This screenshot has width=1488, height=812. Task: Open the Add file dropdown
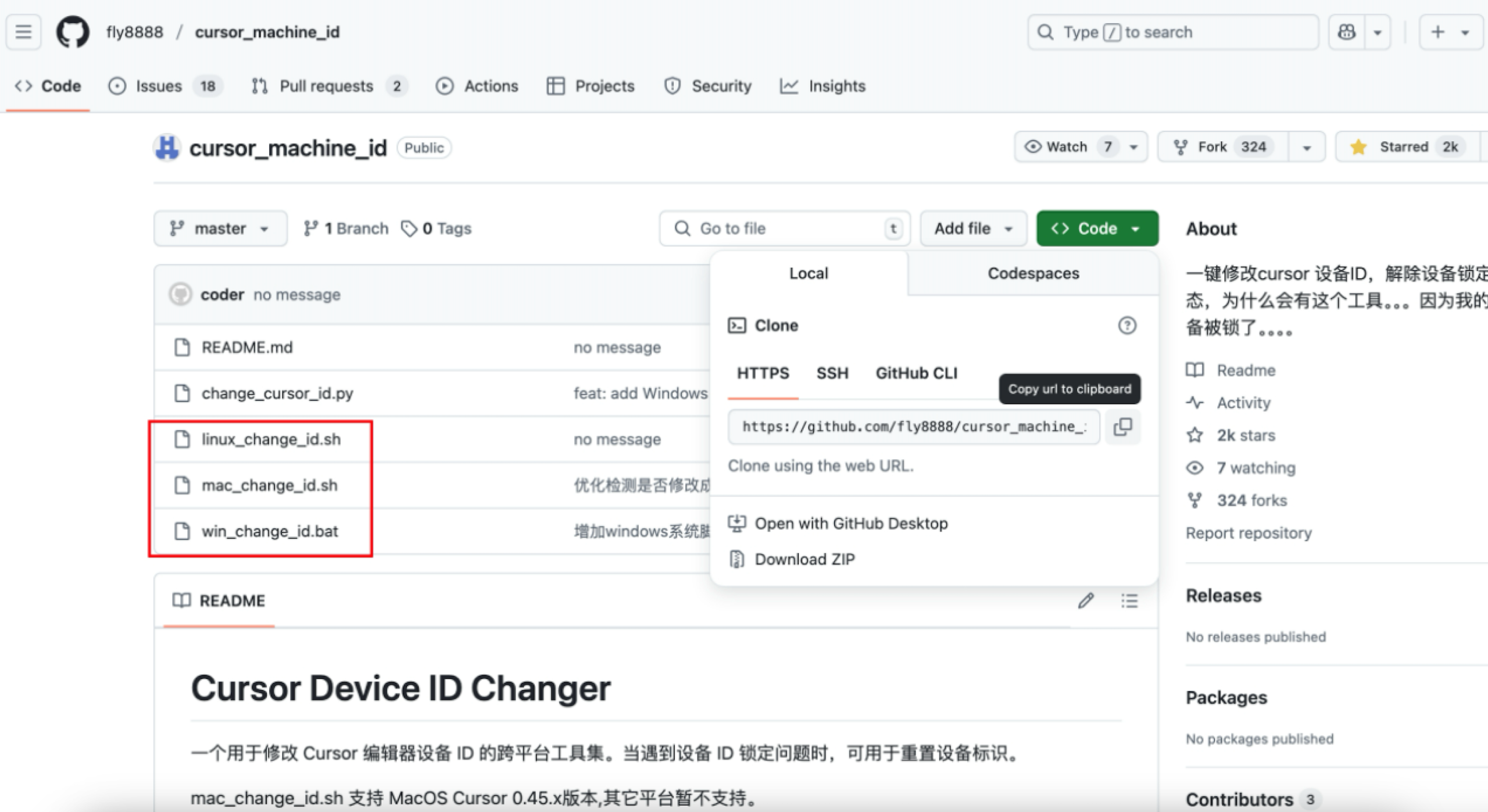point(973,228)
